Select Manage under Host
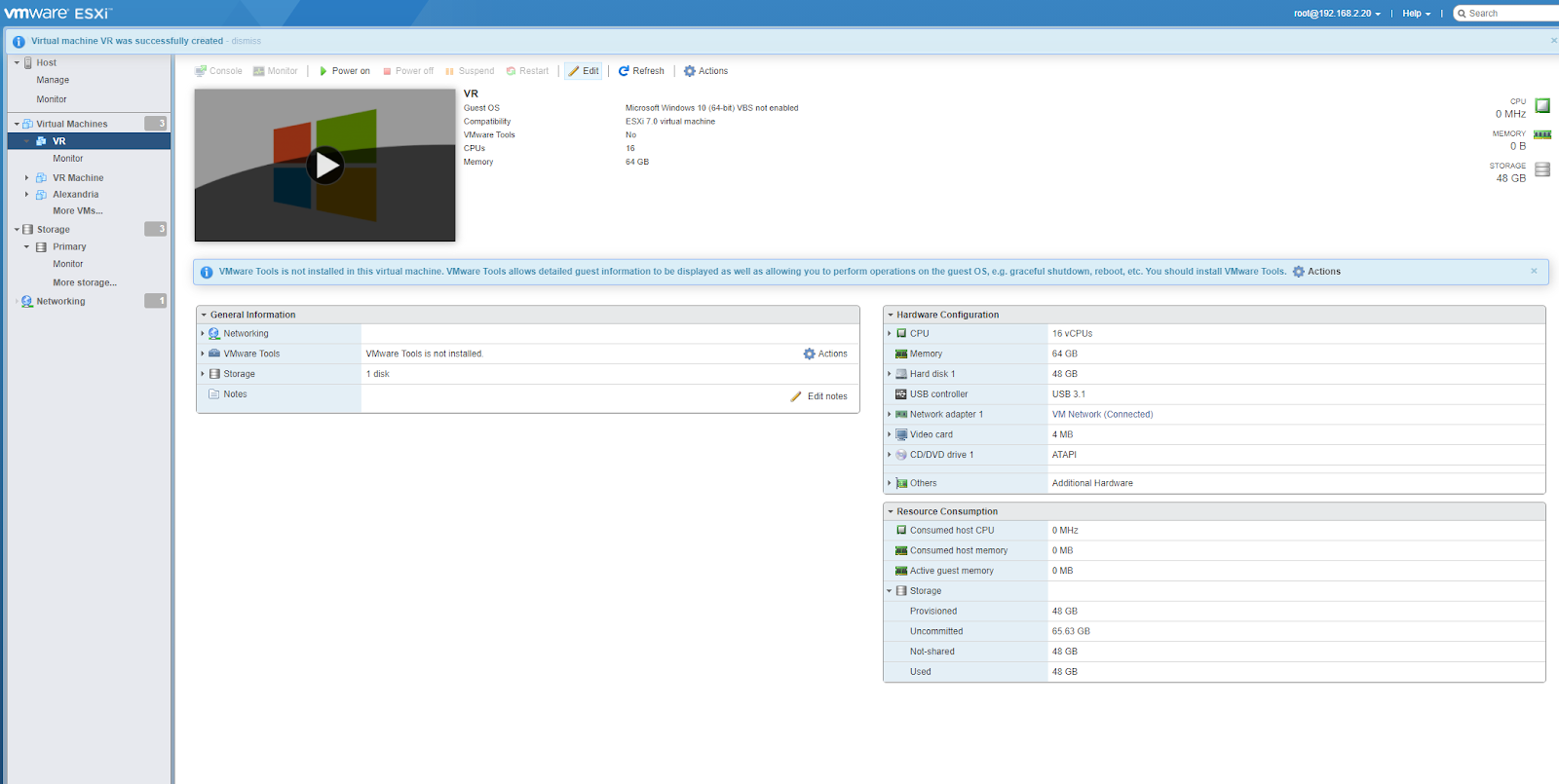The width and height of the screenshot is (1559, 784). click(53, 80)
